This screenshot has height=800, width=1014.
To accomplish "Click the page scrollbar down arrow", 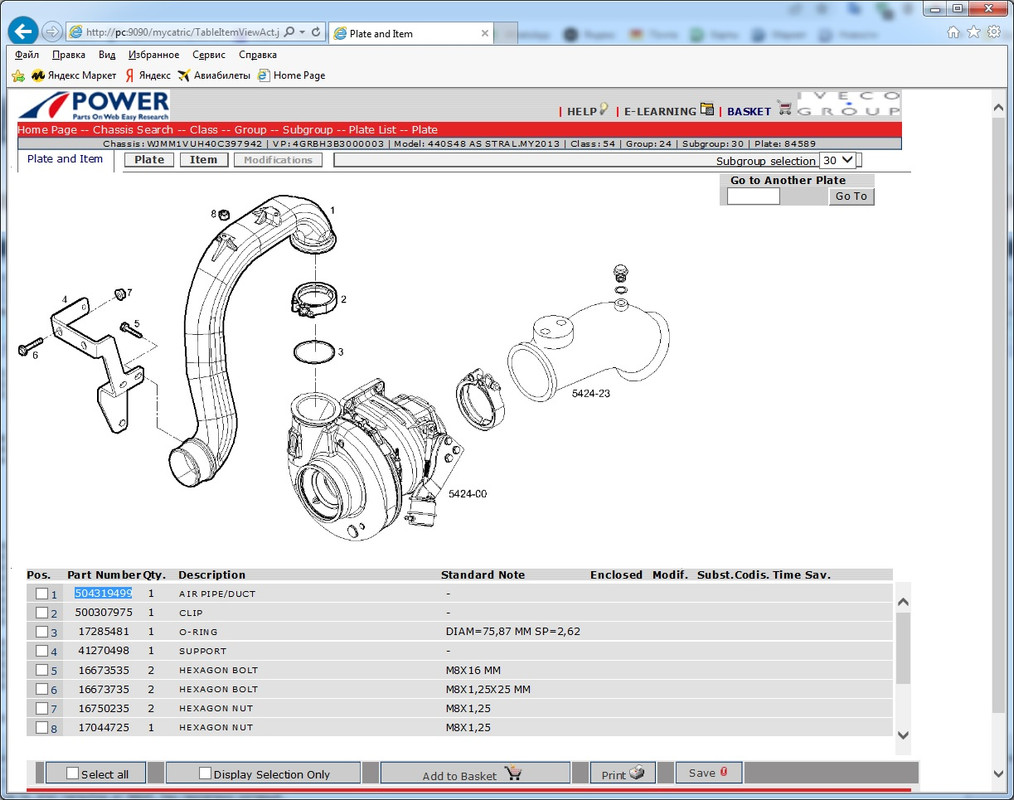I will pos(998,773).
